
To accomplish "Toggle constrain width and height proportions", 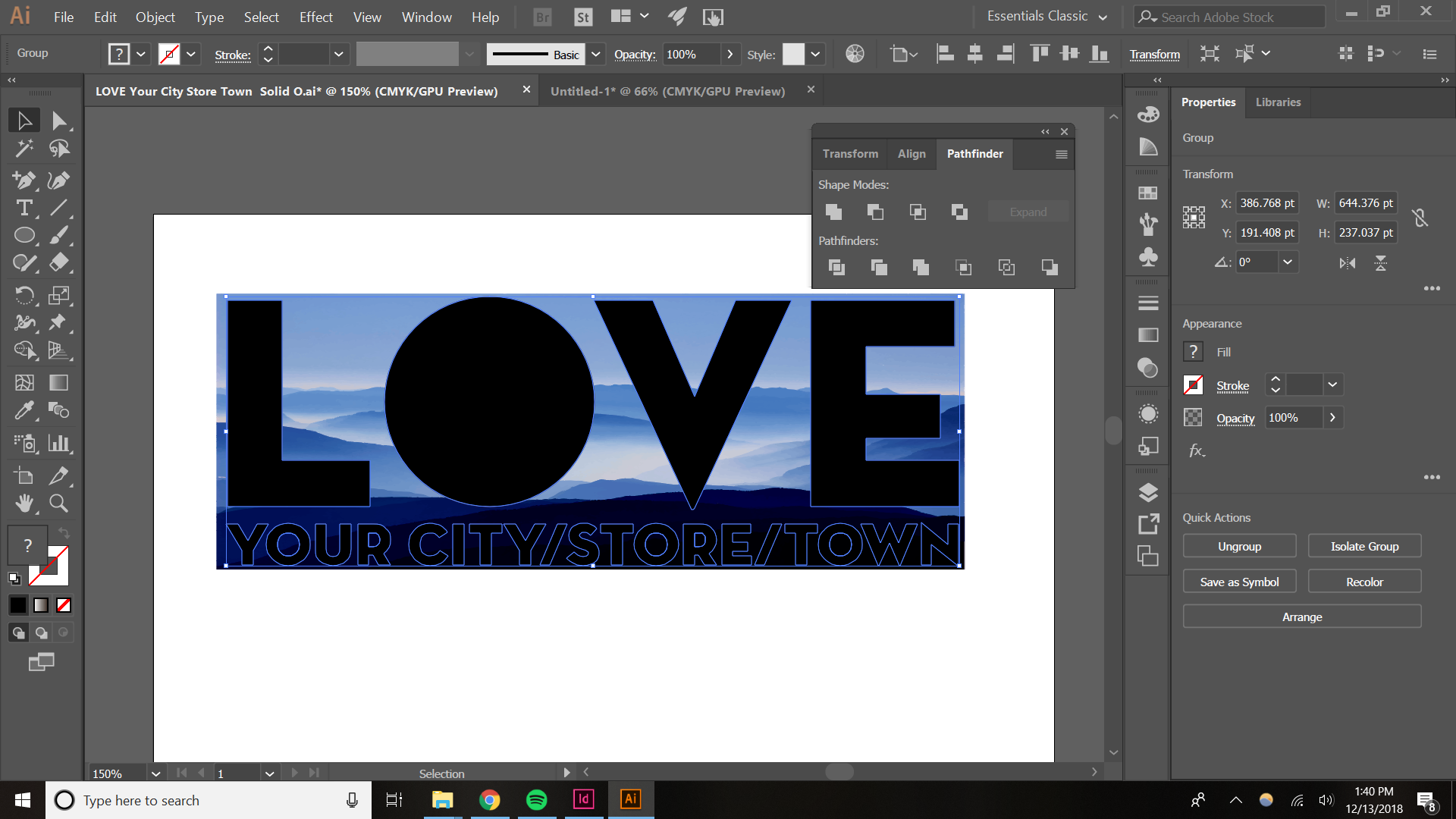I will [x=1420, y=218].
